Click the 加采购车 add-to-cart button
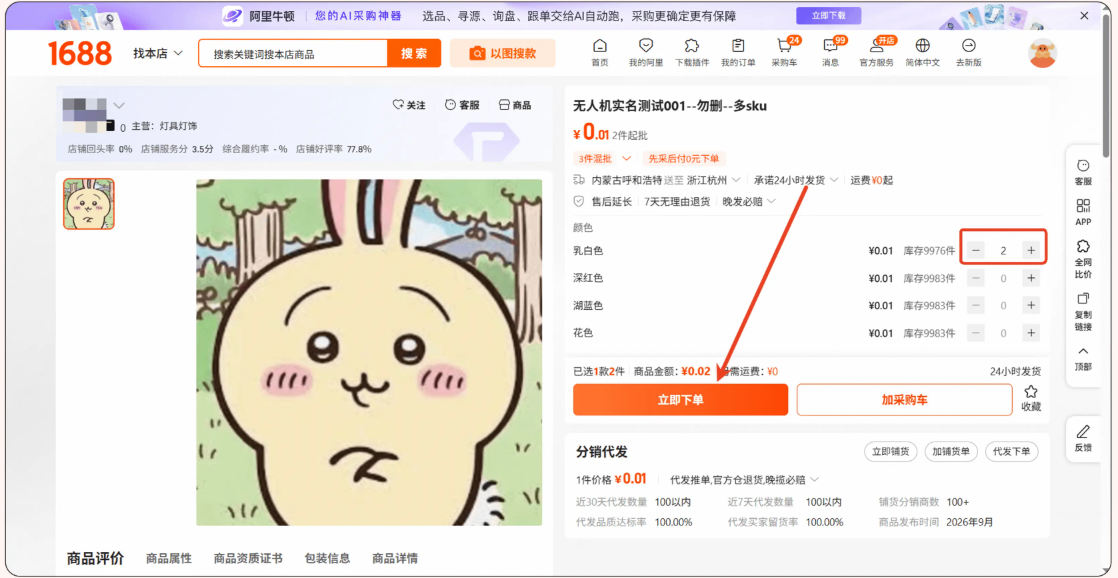1118x578 pixels. (x=904, y=400)
